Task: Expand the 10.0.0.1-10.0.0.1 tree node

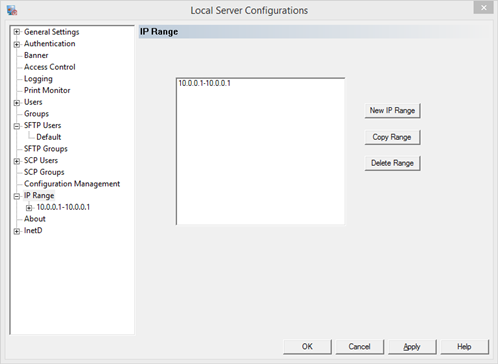Action: point(29,208)
